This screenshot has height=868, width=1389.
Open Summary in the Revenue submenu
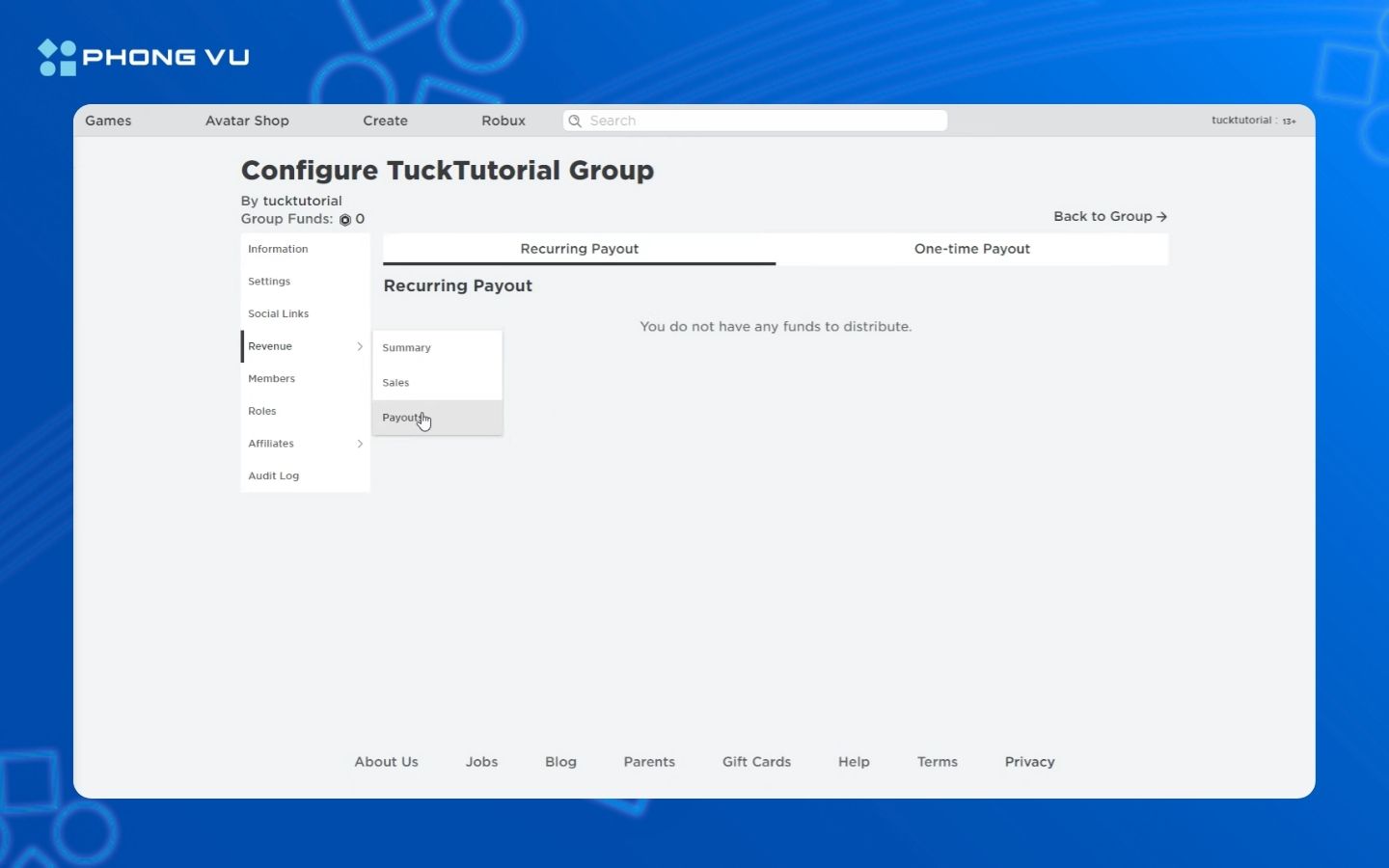click(406, 347)
